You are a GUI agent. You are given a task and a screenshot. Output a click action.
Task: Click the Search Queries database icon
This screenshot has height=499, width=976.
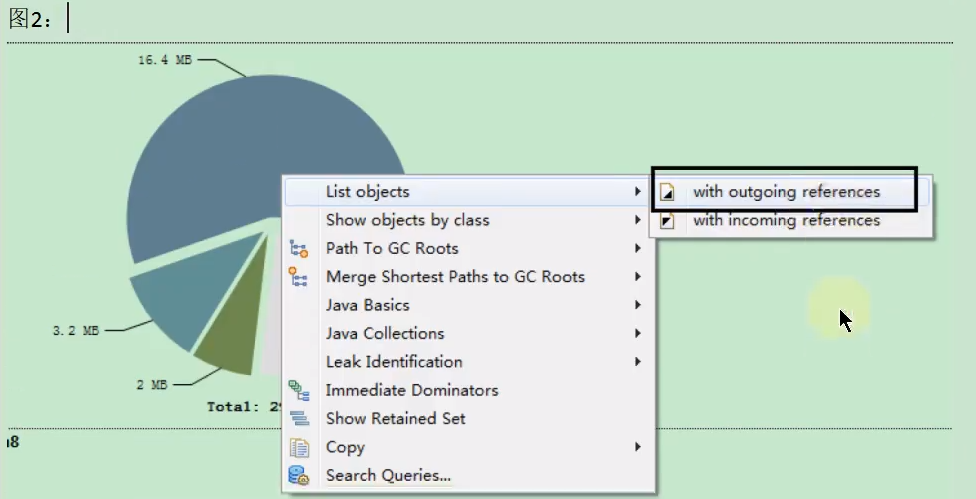299,475
